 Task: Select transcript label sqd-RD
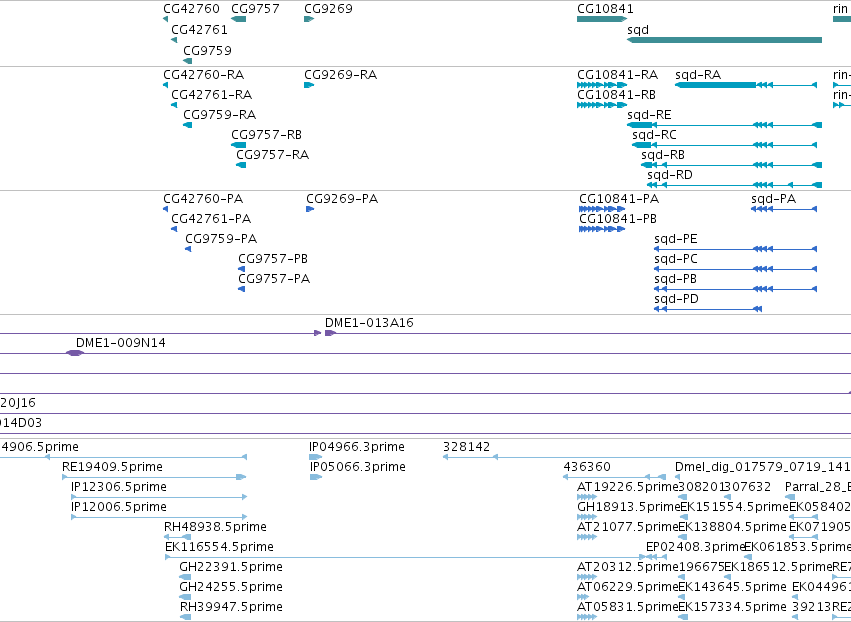(670, 175)
